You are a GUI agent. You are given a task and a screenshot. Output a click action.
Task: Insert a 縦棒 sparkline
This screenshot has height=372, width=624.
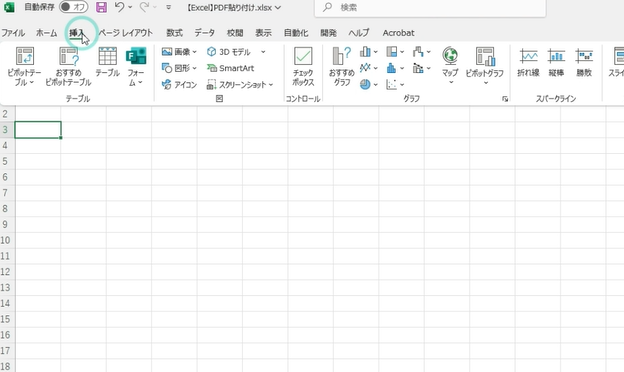[556, 62]
